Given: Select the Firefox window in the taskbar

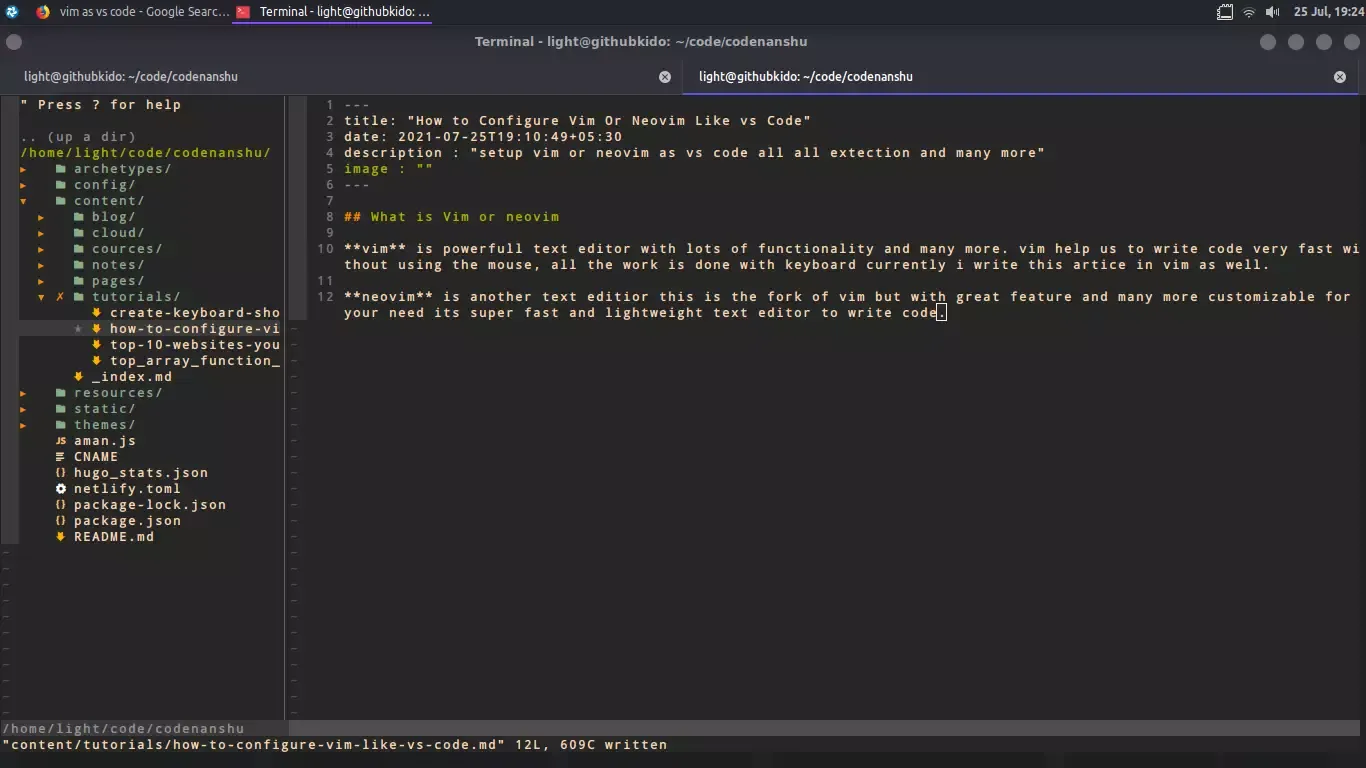Looking at the screenshot, I should click(x=140, y=12).
